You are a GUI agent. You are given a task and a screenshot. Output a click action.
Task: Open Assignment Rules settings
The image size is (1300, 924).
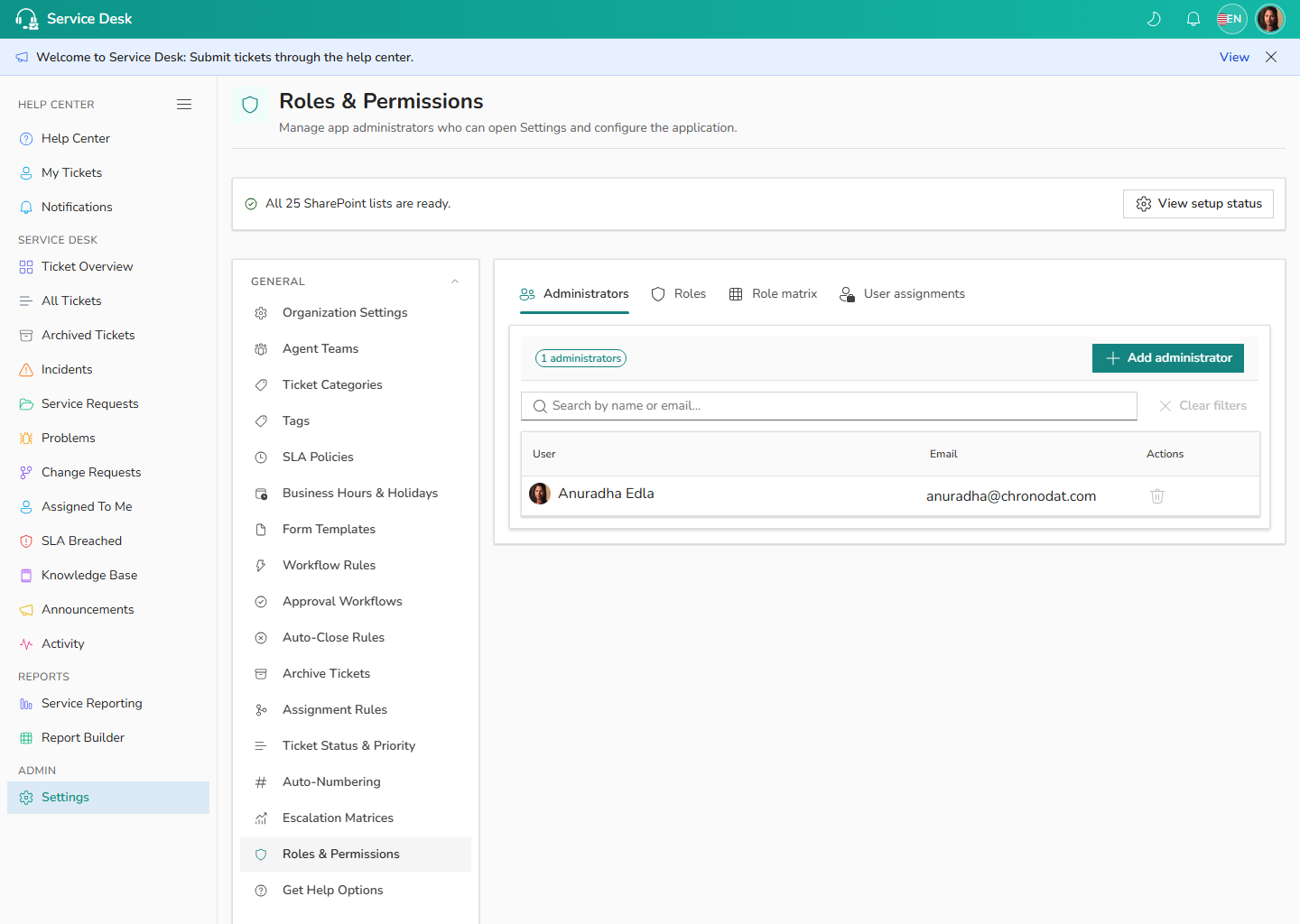(356, 709)
